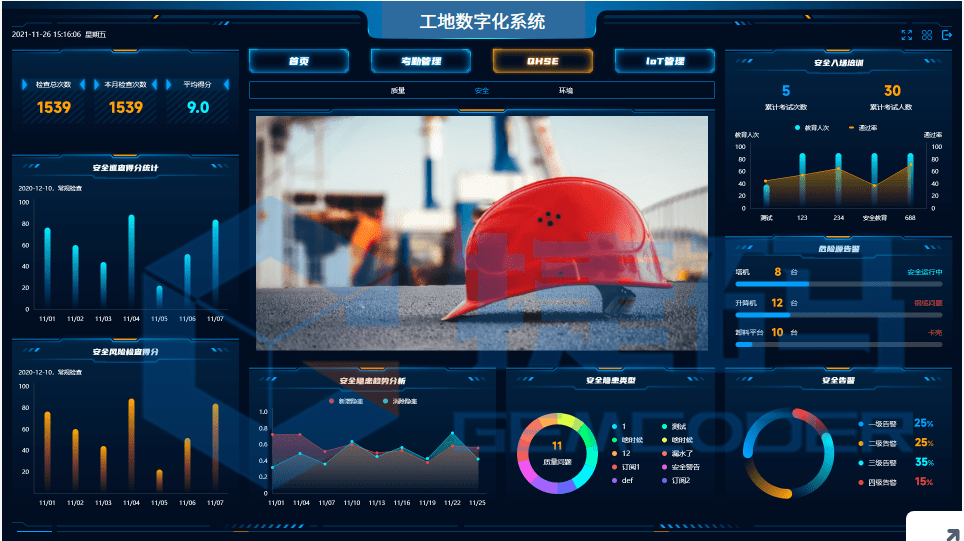Click the 安全警告 pink legend dot
The image size is (964, 541).
pyautogui.click(x=664, y=467)
